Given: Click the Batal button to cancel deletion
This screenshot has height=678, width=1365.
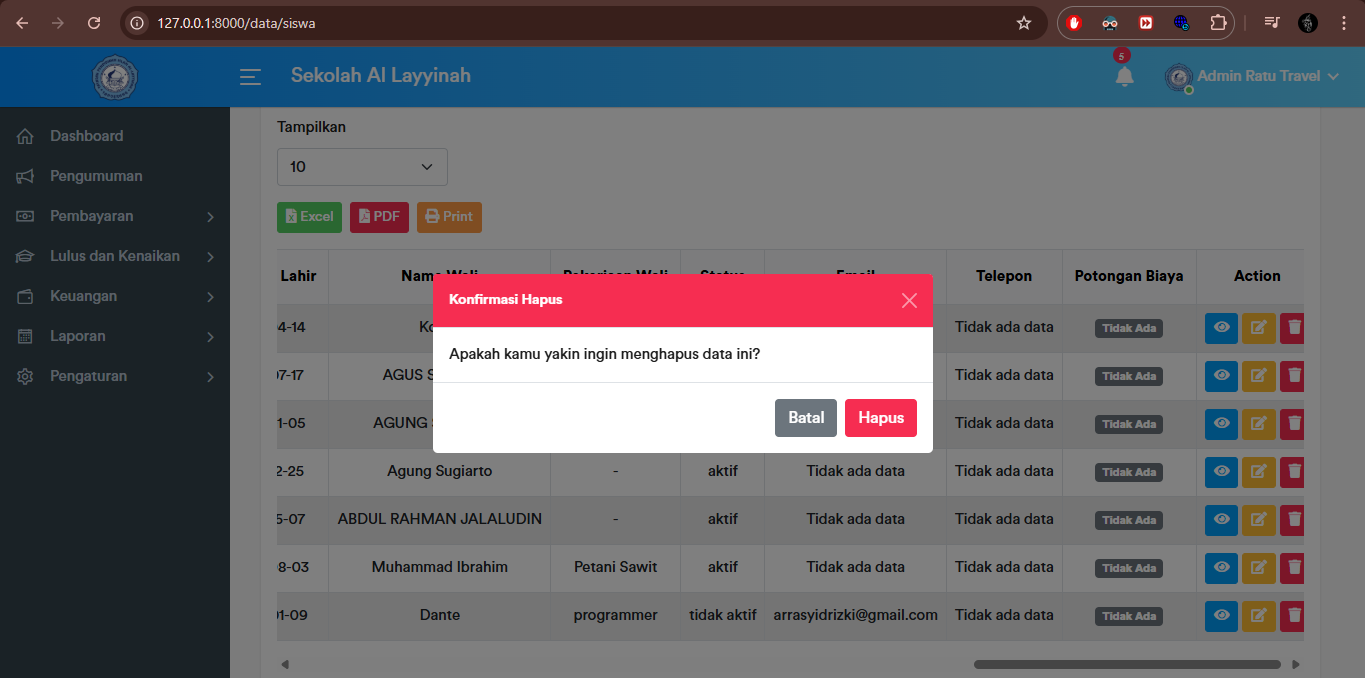Looking at the screenshot, I should click(x=805, y=418).
